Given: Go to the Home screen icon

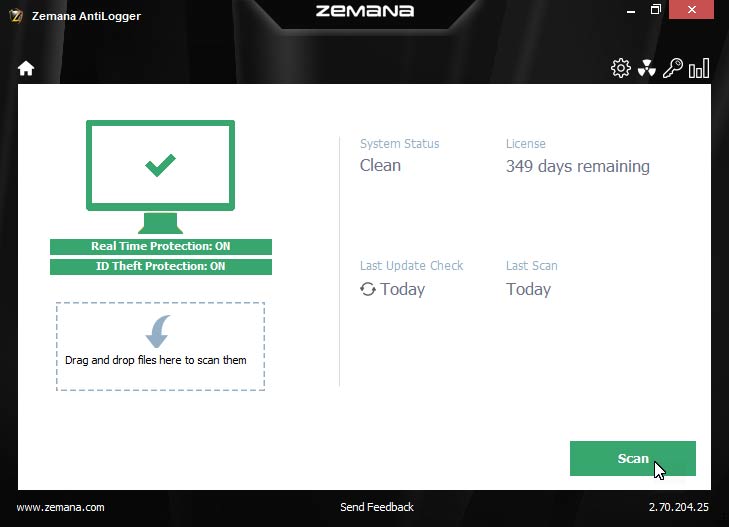Looking at the screenshot, I should click(26, 68).
